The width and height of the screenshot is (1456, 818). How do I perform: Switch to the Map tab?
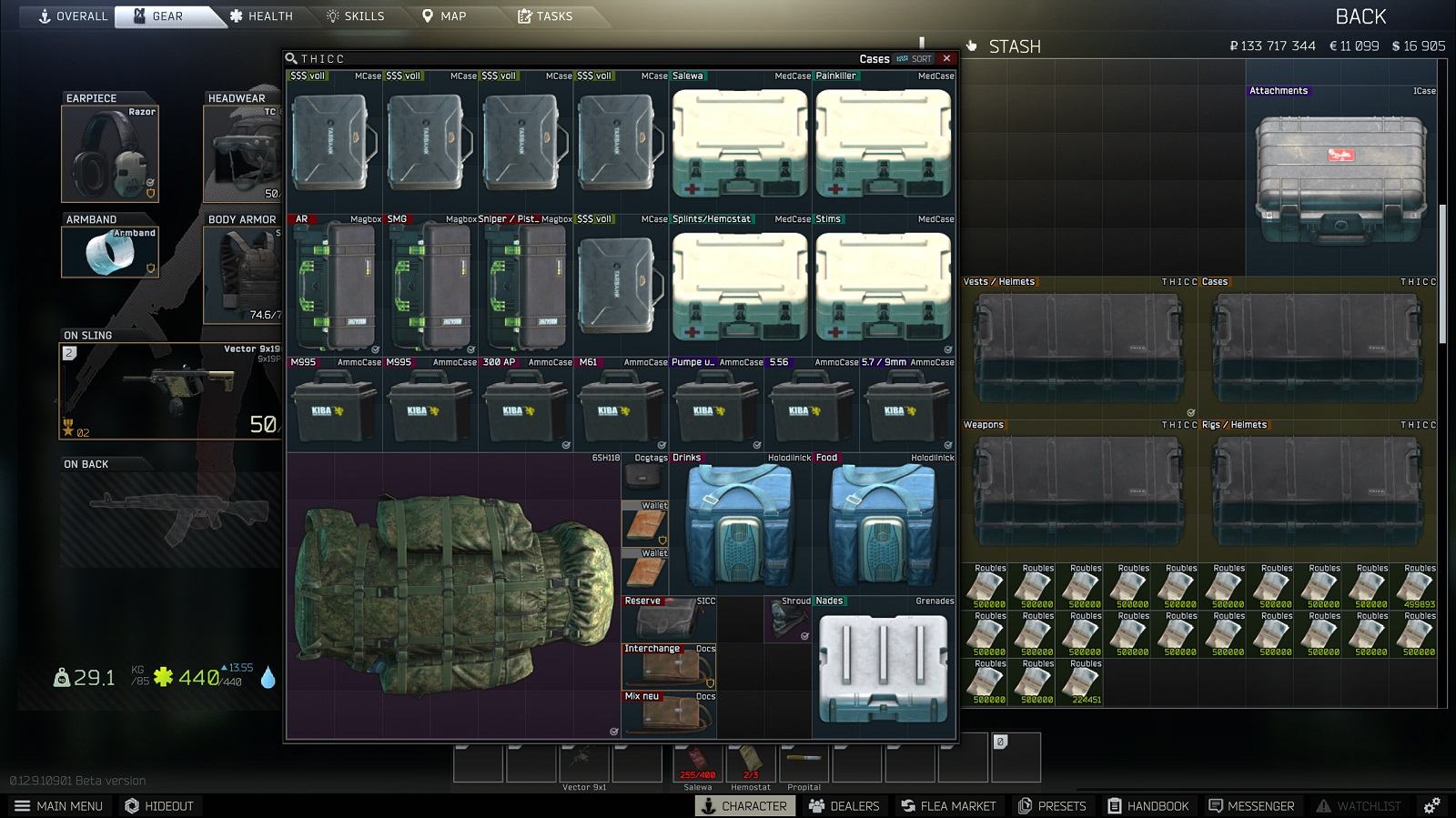[444, 16]
